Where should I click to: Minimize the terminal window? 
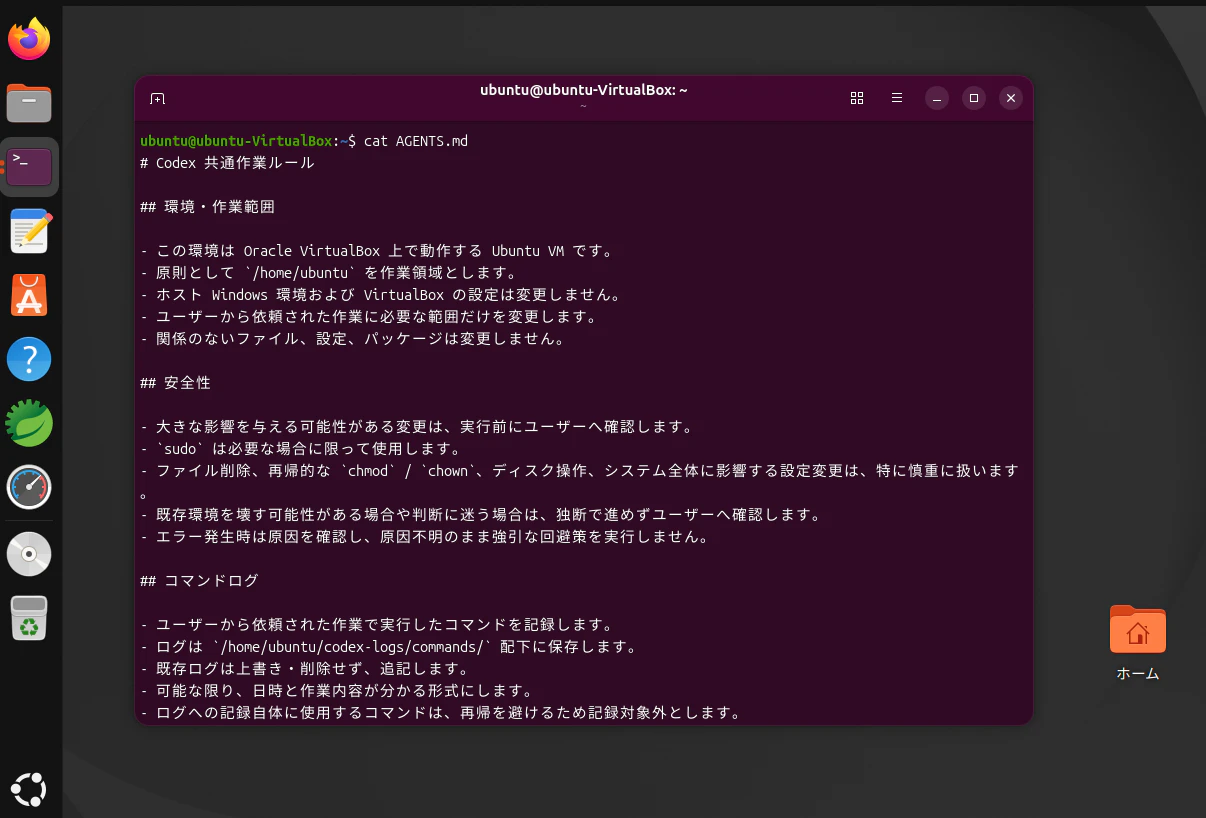[x=936, y=98]
